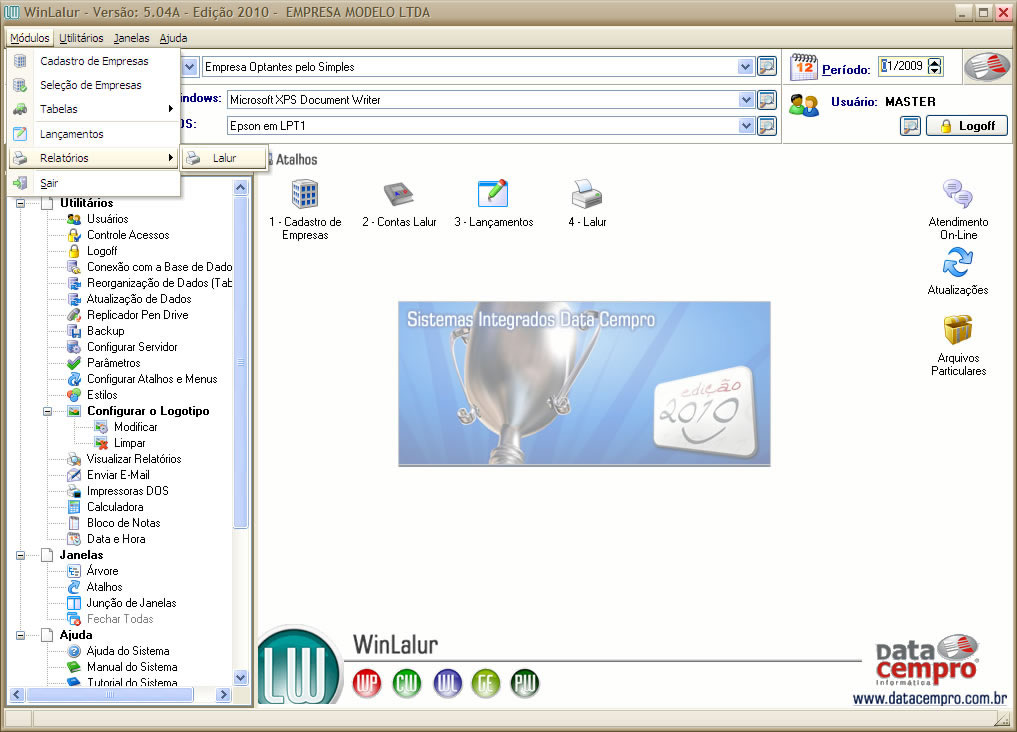Click the Período spinner arrows

(935, 66)
